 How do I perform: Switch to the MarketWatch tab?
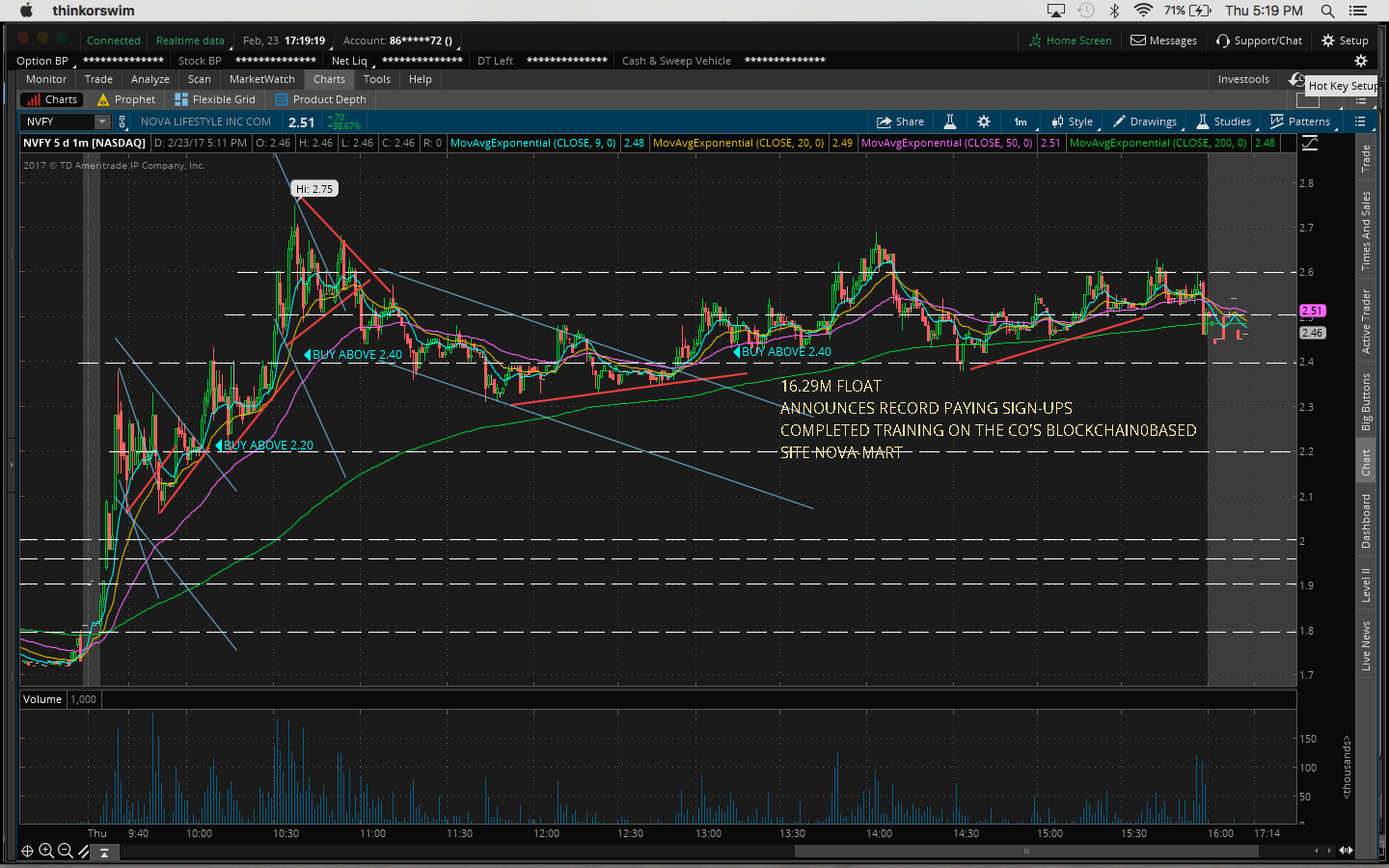tap(261, 79)
